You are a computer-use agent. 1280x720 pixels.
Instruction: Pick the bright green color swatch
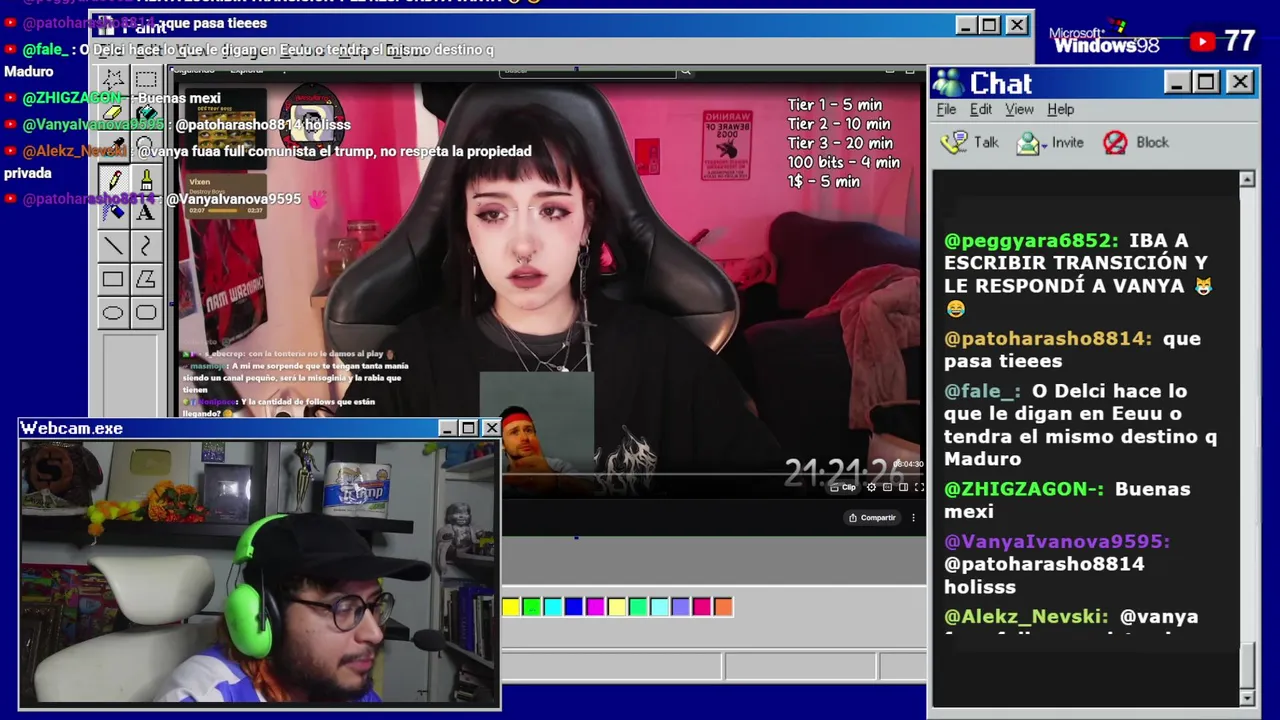click(532, 606)
